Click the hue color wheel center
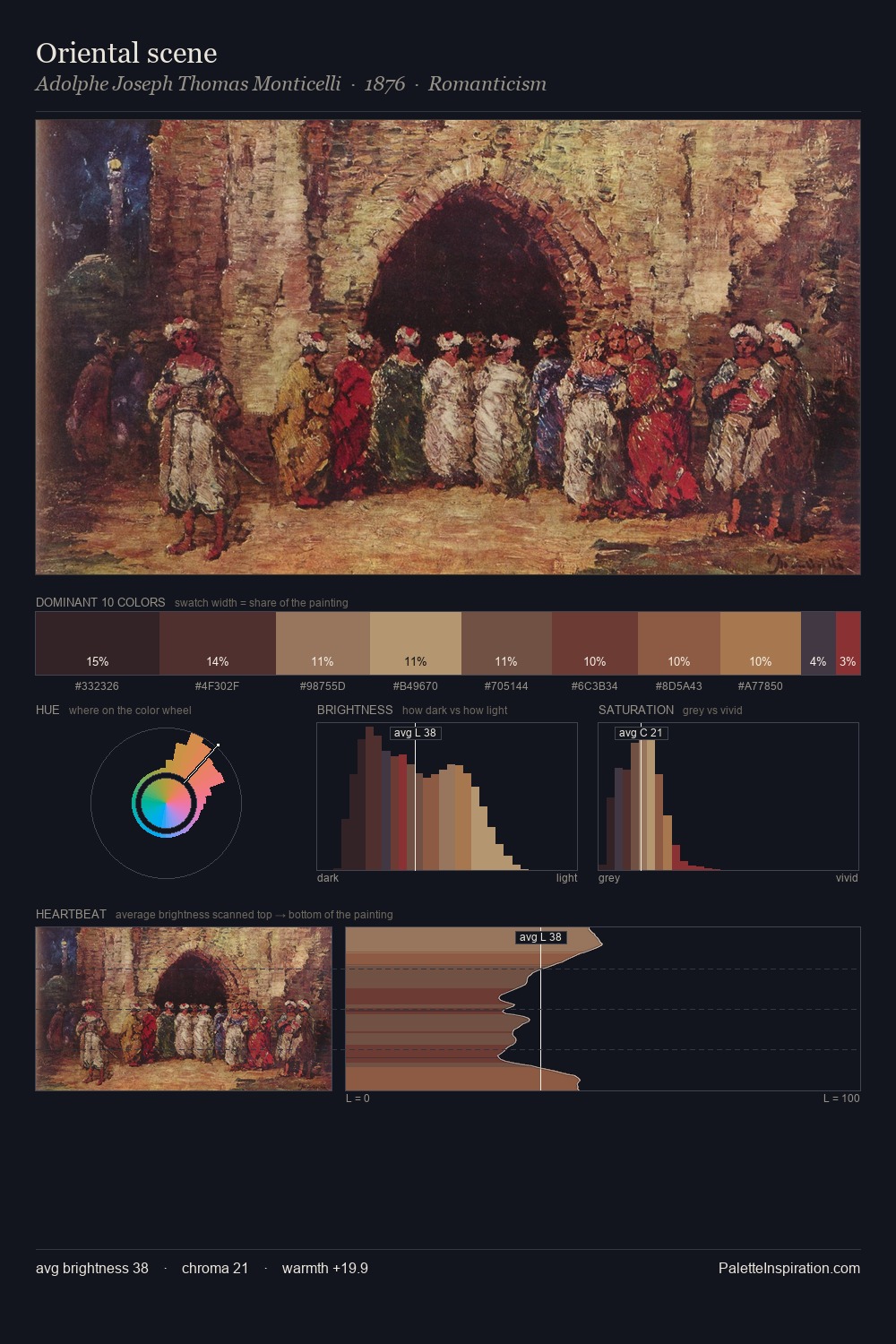 pos(166,803)
